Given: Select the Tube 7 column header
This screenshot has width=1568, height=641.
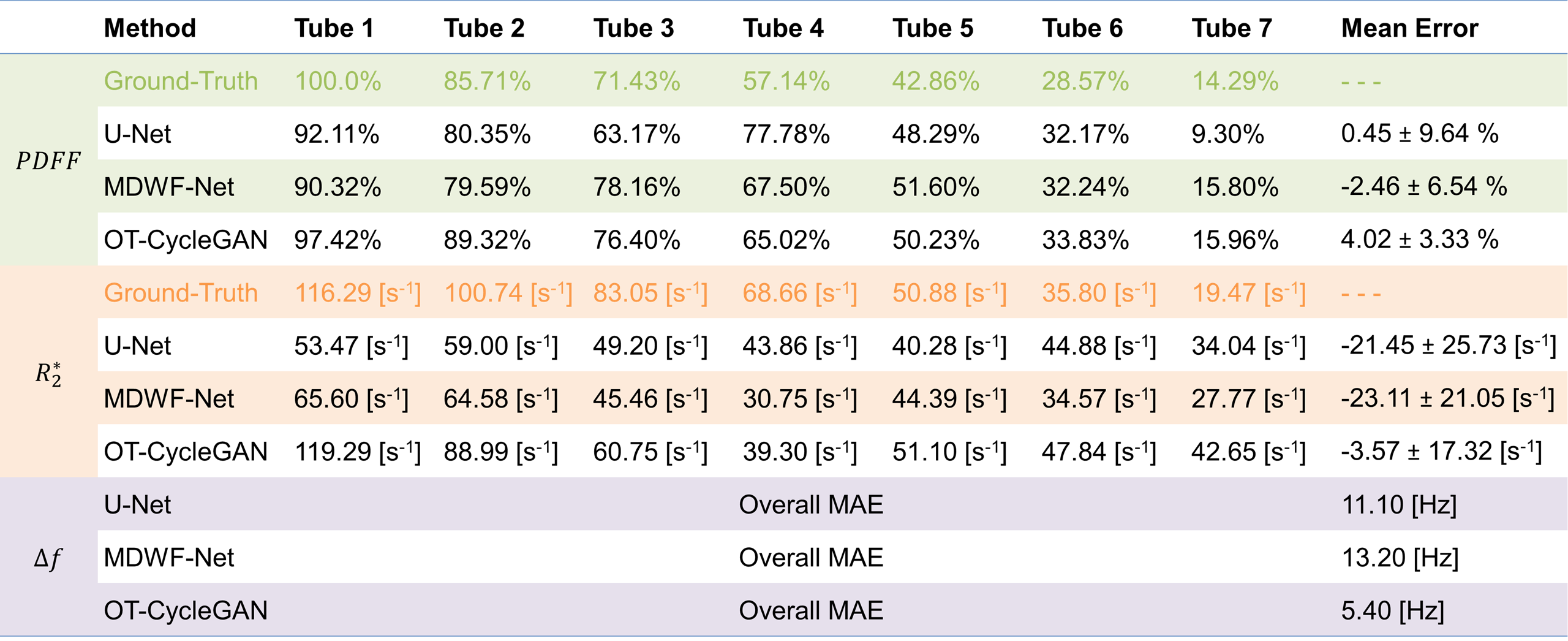Looking at the screenshot, I should 1232,28.
